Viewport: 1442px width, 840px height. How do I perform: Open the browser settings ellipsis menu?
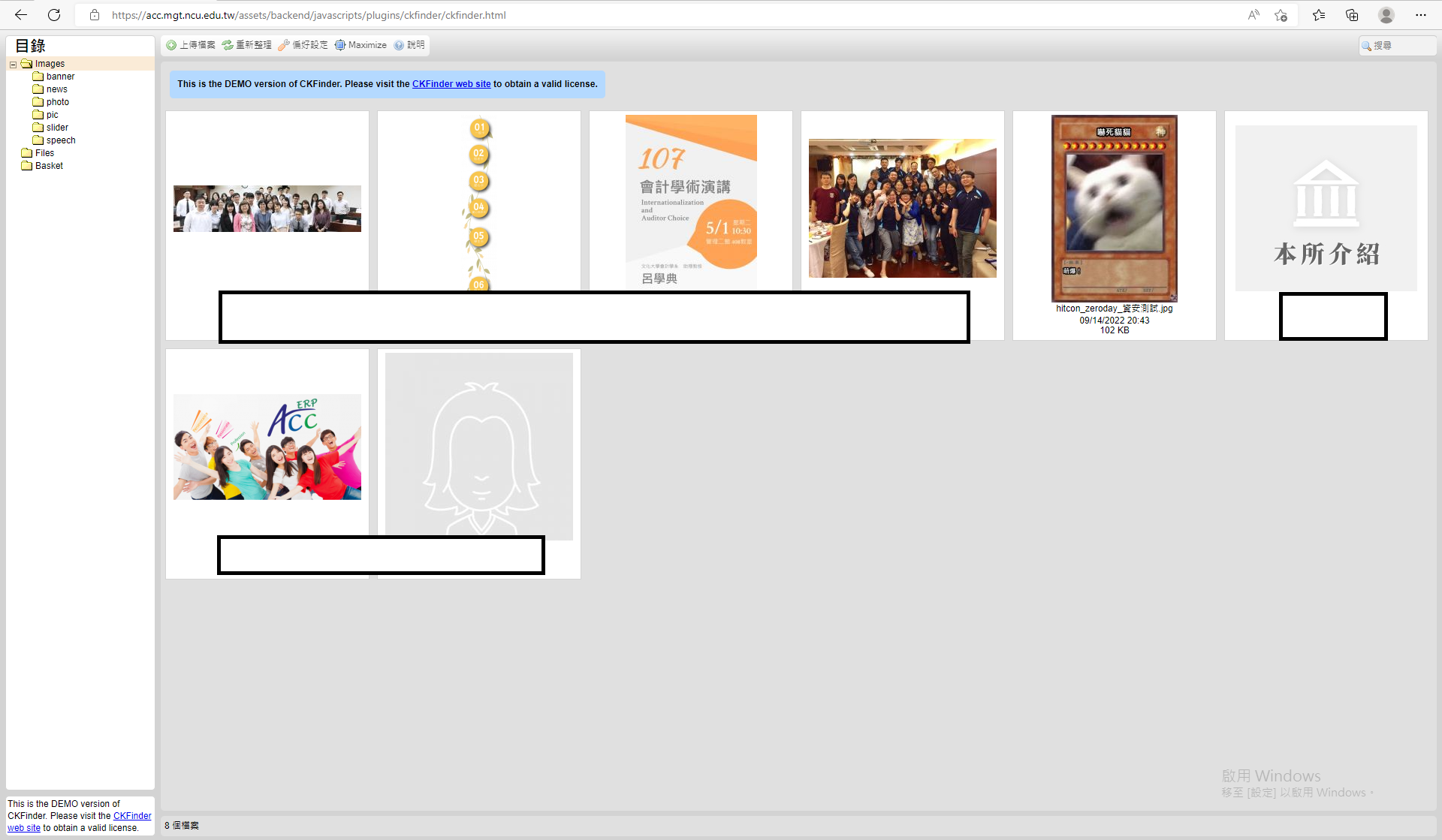[x=1421, y=15]
